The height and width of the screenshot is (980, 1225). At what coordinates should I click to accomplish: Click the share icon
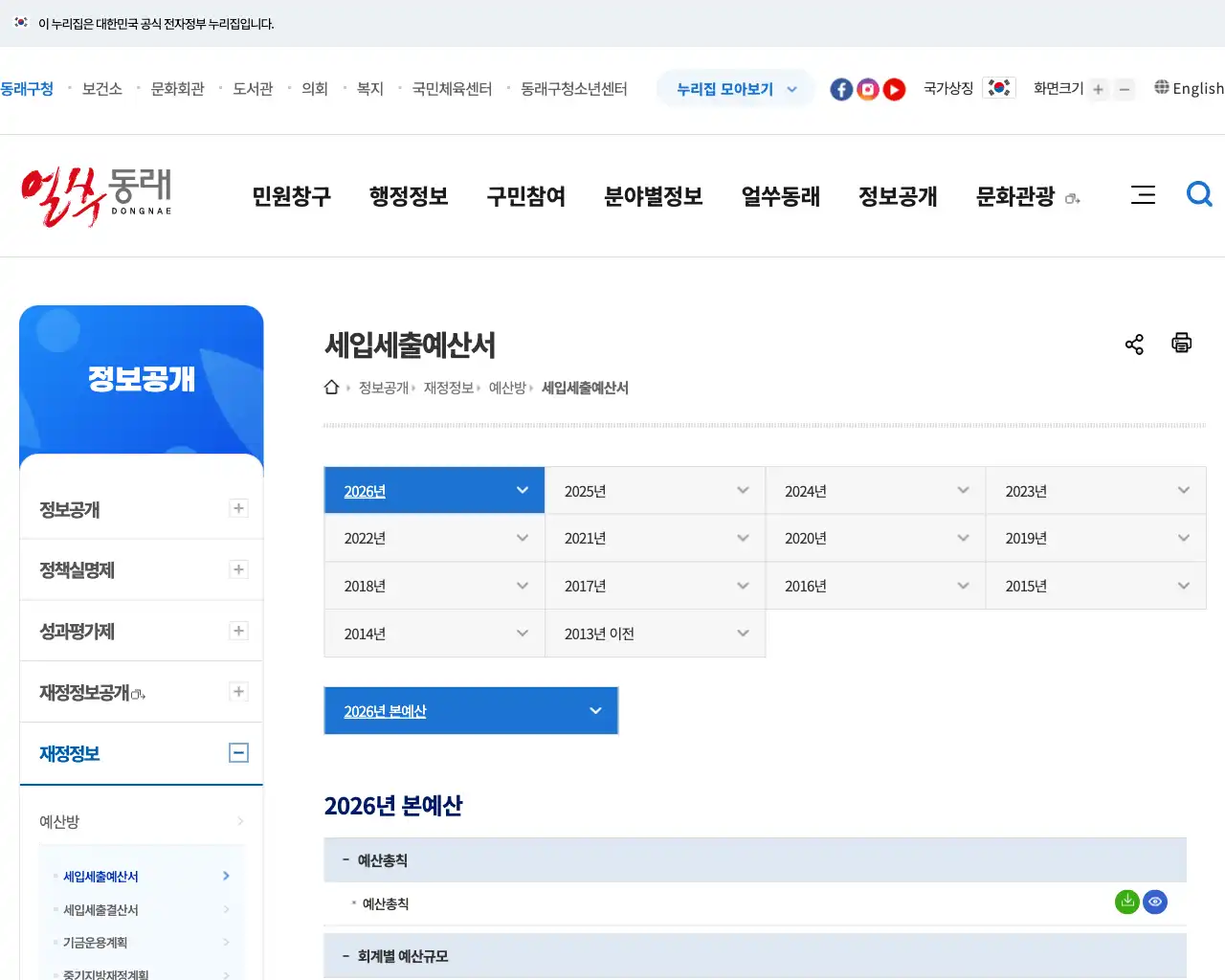pyautogui.click(x=1134, y=345)
